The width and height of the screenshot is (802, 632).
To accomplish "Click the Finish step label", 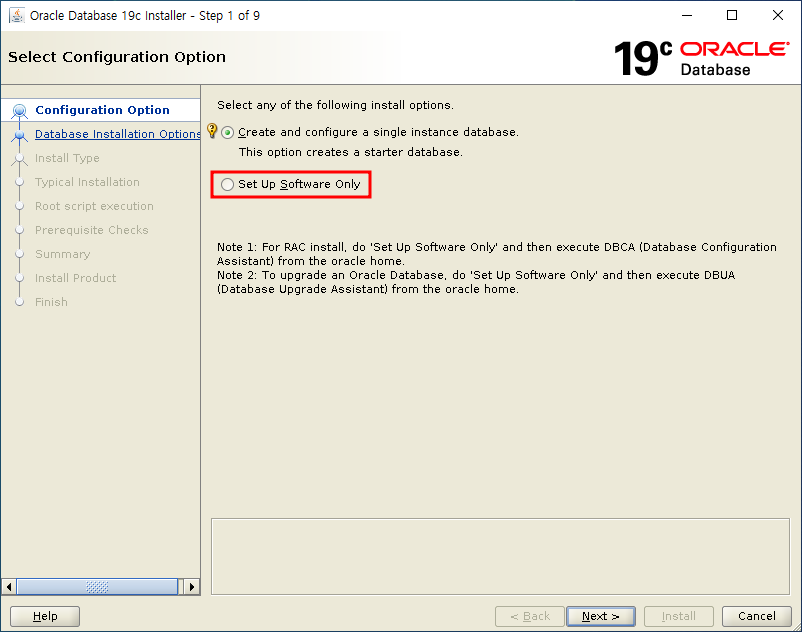I will click(x=51, y=302).
